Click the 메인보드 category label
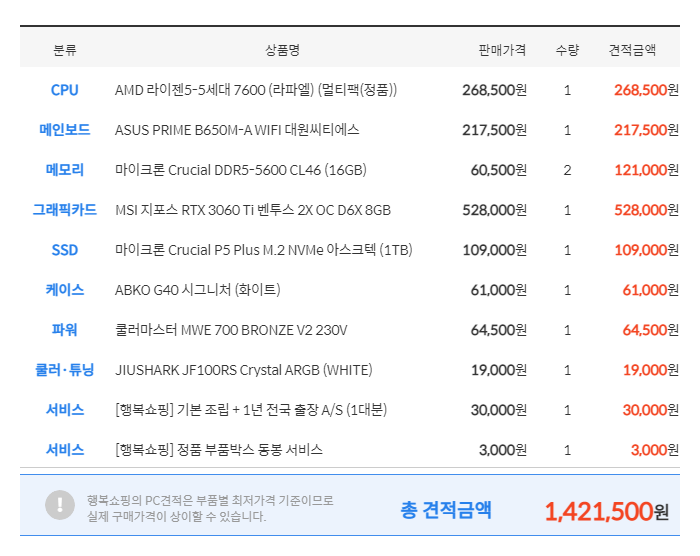The height and width of the screenshot is (556, 700). 65,130
